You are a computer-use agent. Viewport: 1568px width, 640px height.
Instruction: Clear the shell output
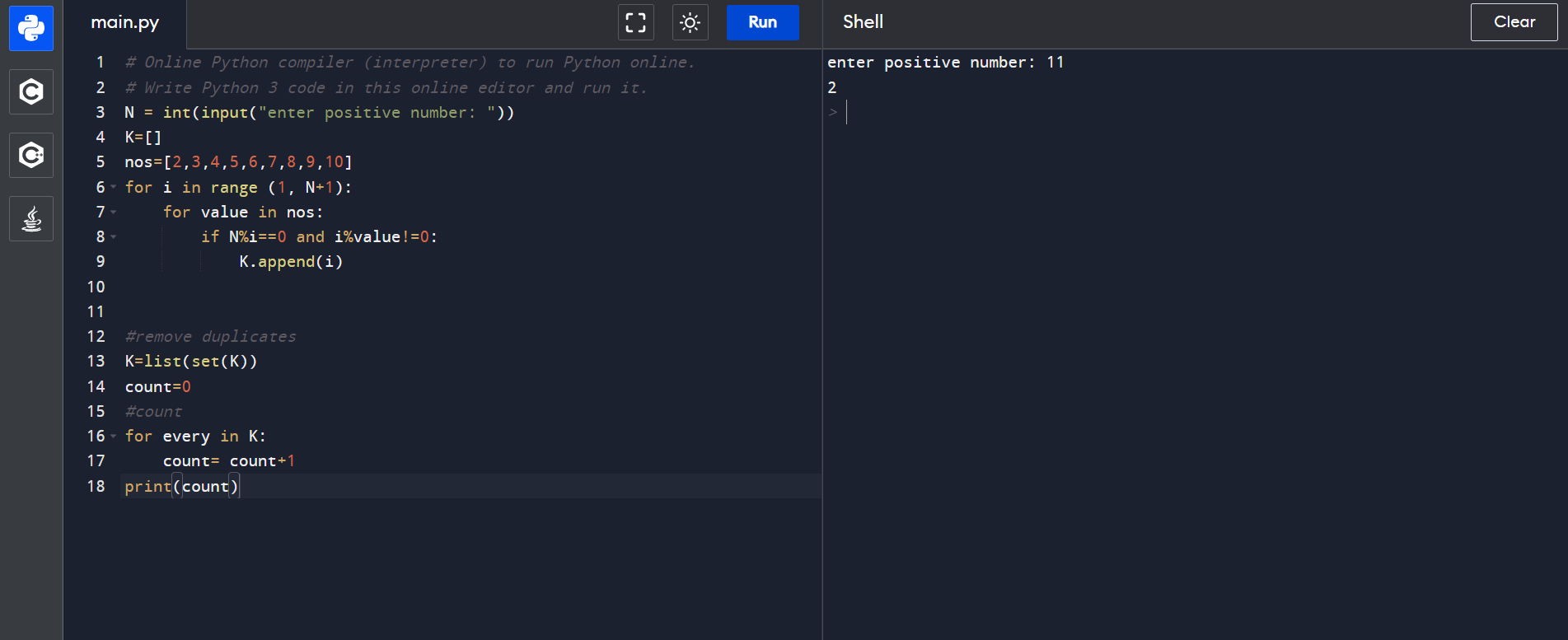coord(1514,22)
